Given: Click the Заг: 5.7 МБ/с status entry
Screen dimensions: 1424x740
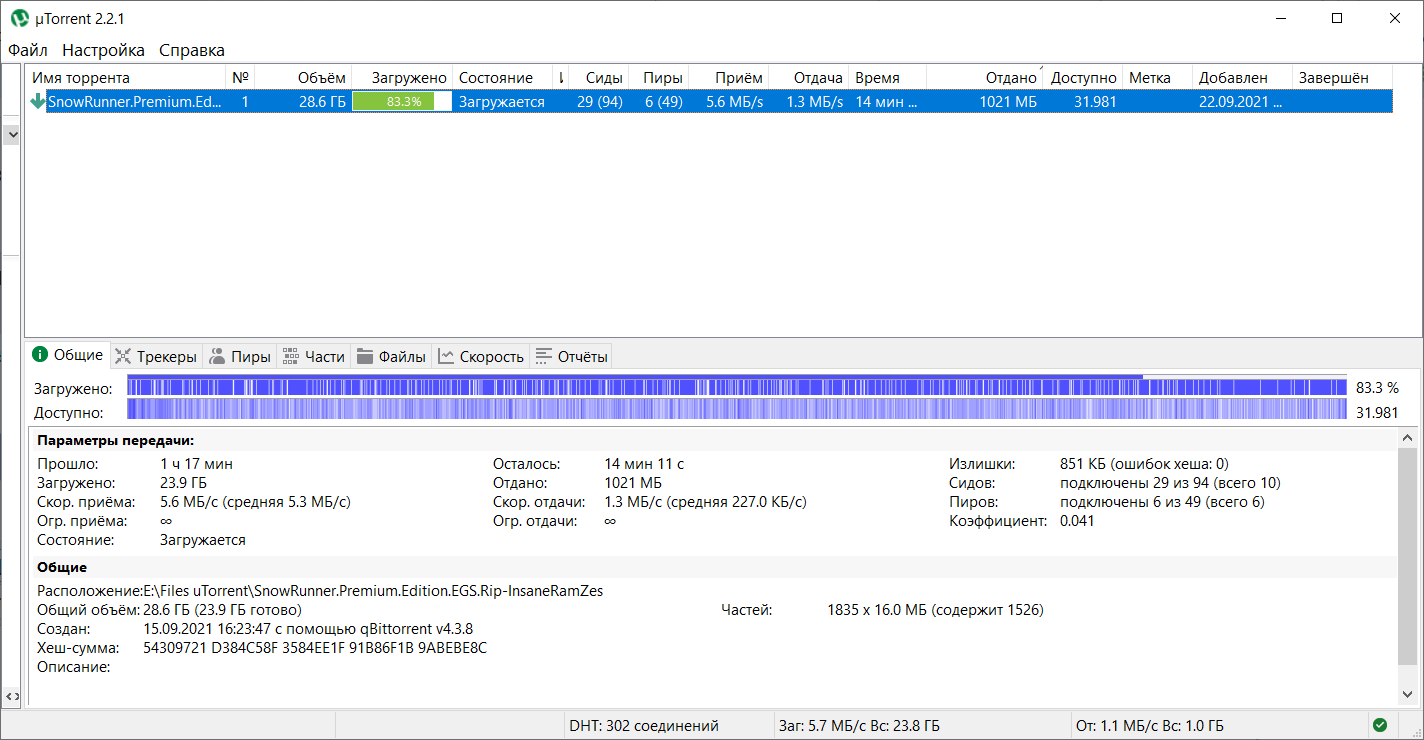Looking at the screenshot, I should [x=859, y=725].
